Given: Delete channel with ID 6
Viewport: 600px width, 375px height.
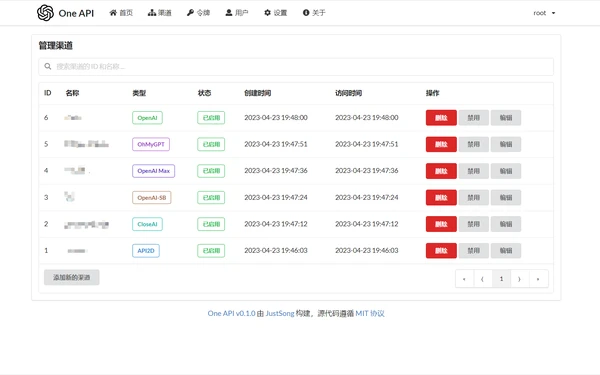Looking at the screenshot, I should (441, 118).
